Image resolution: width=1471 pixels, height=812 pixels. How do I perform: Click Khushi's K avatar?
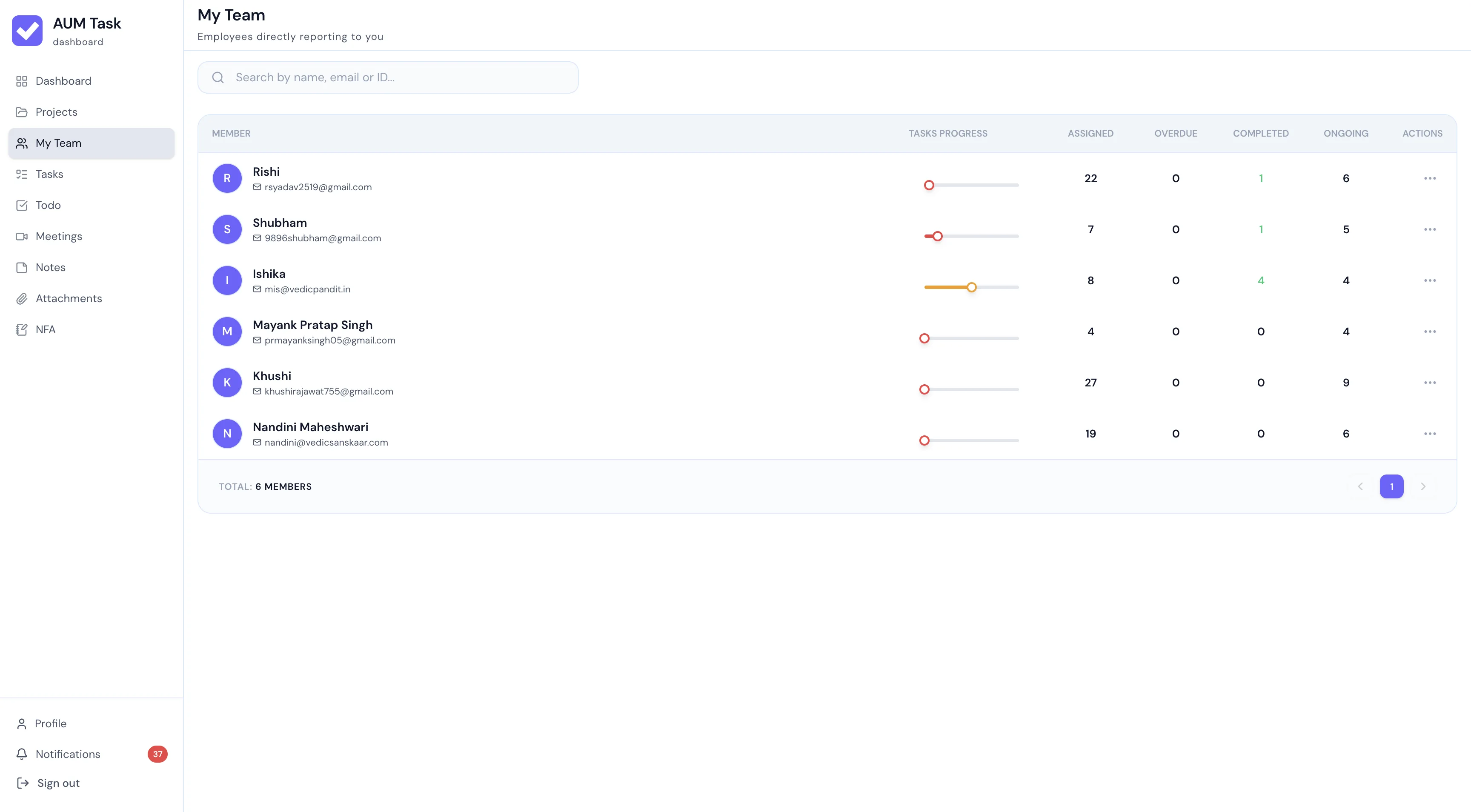click(x=227, y=383)
